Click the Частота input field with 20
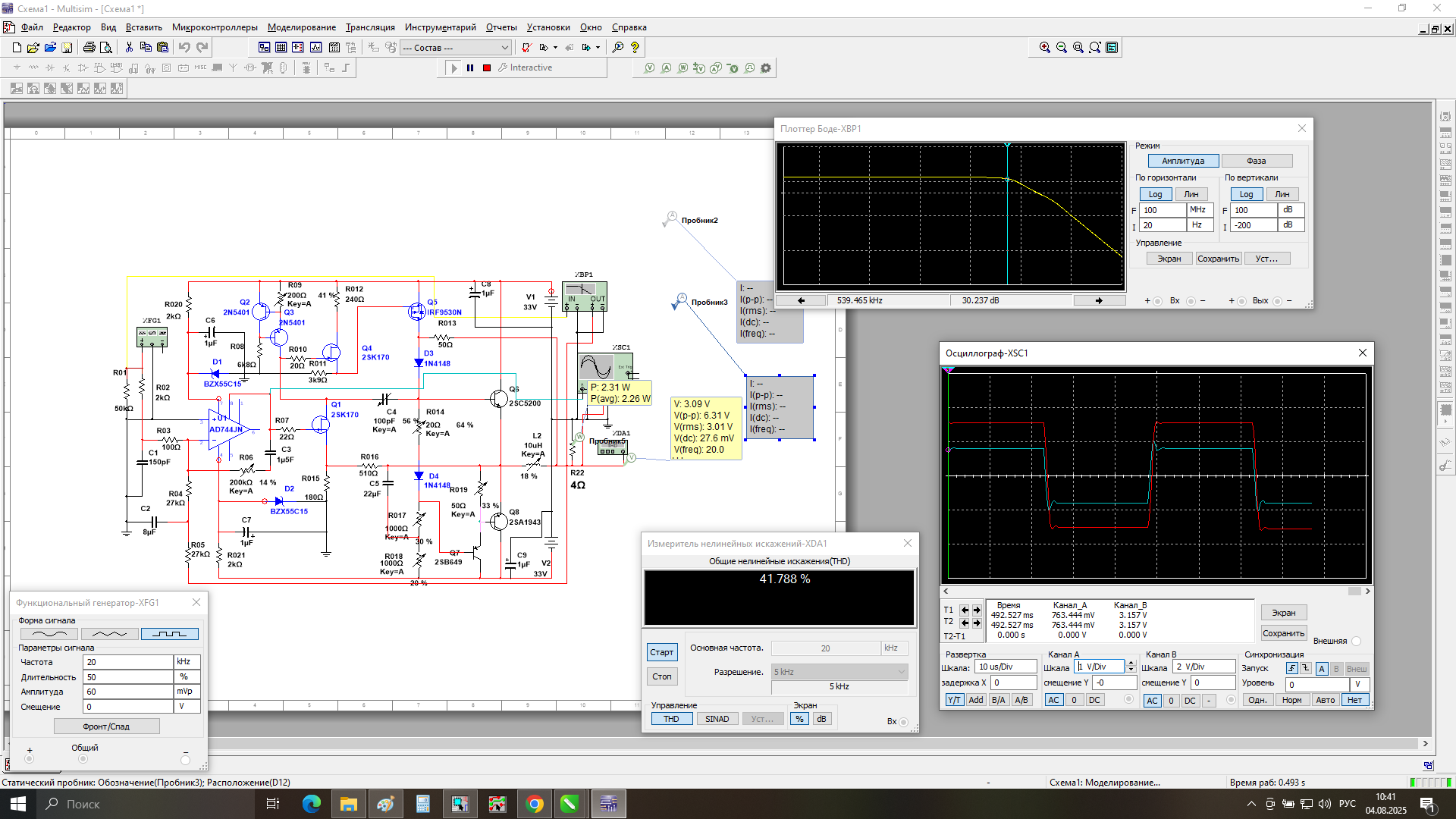 click(127, 662)
